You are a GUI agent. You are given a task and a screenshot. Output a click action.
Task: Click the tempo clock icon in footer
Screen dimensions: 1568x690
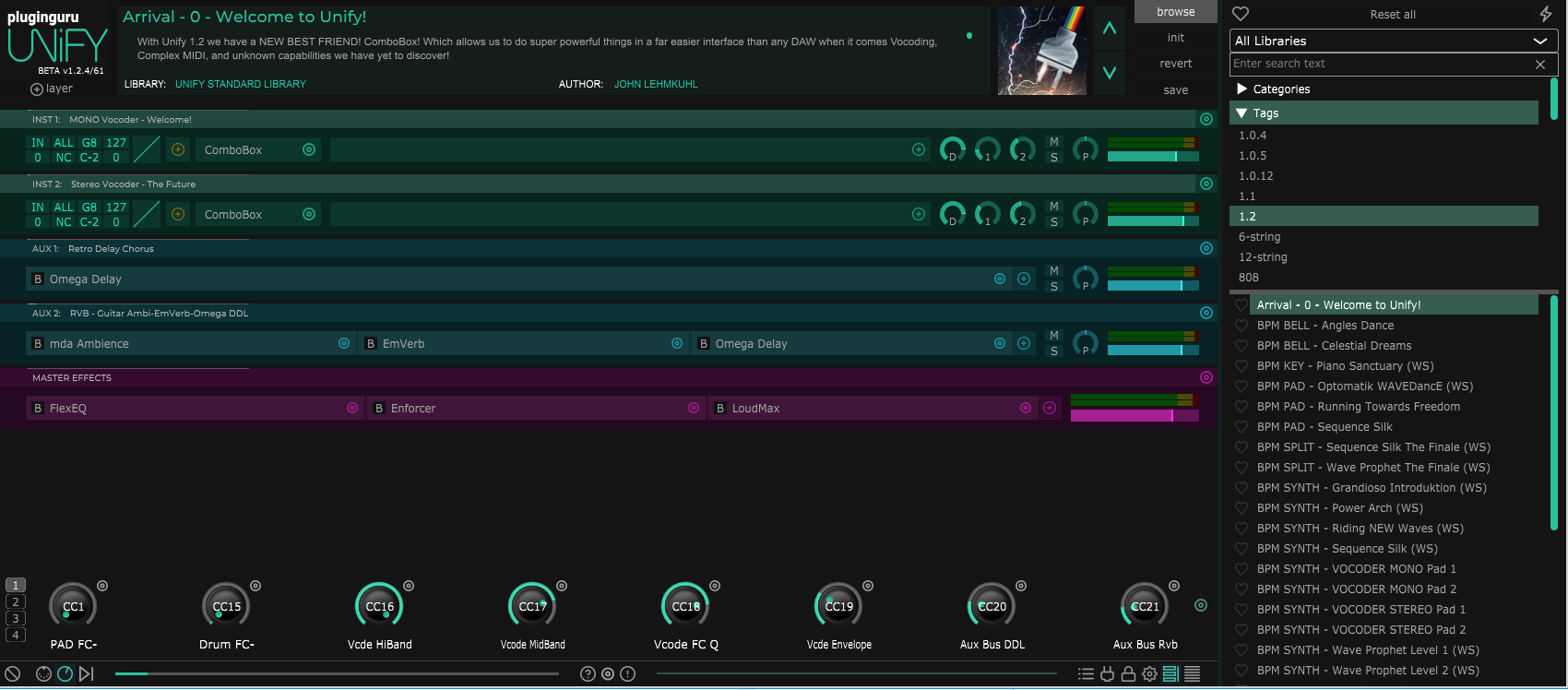[x=65, y=673]
